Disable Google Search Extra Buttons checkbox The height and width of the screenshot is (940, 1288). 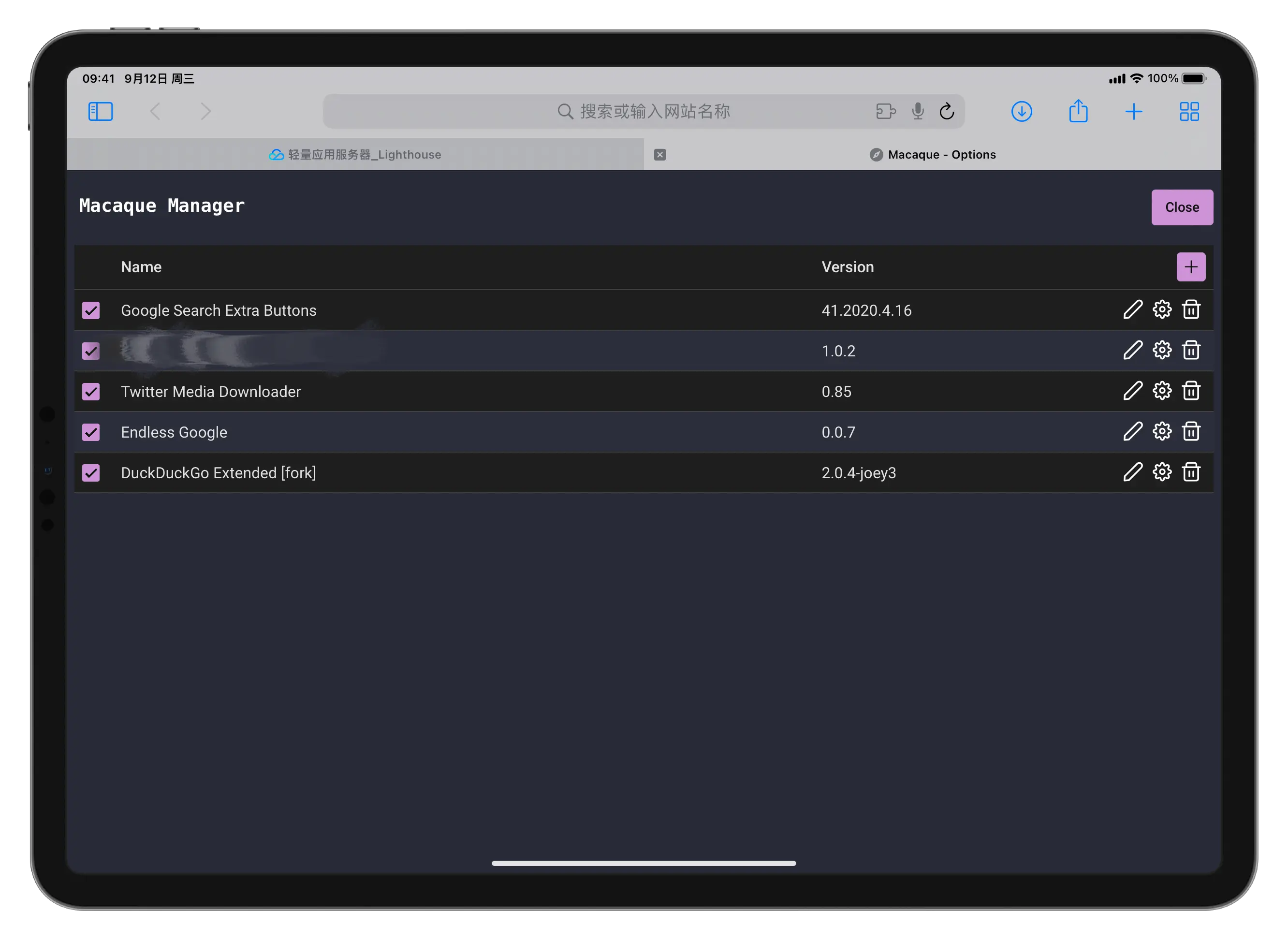(91, 310)
